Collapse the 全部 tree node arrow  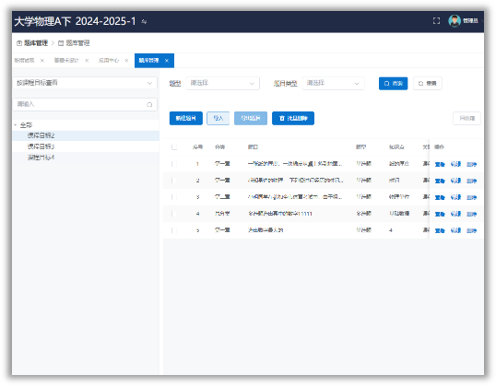[15, 125]
